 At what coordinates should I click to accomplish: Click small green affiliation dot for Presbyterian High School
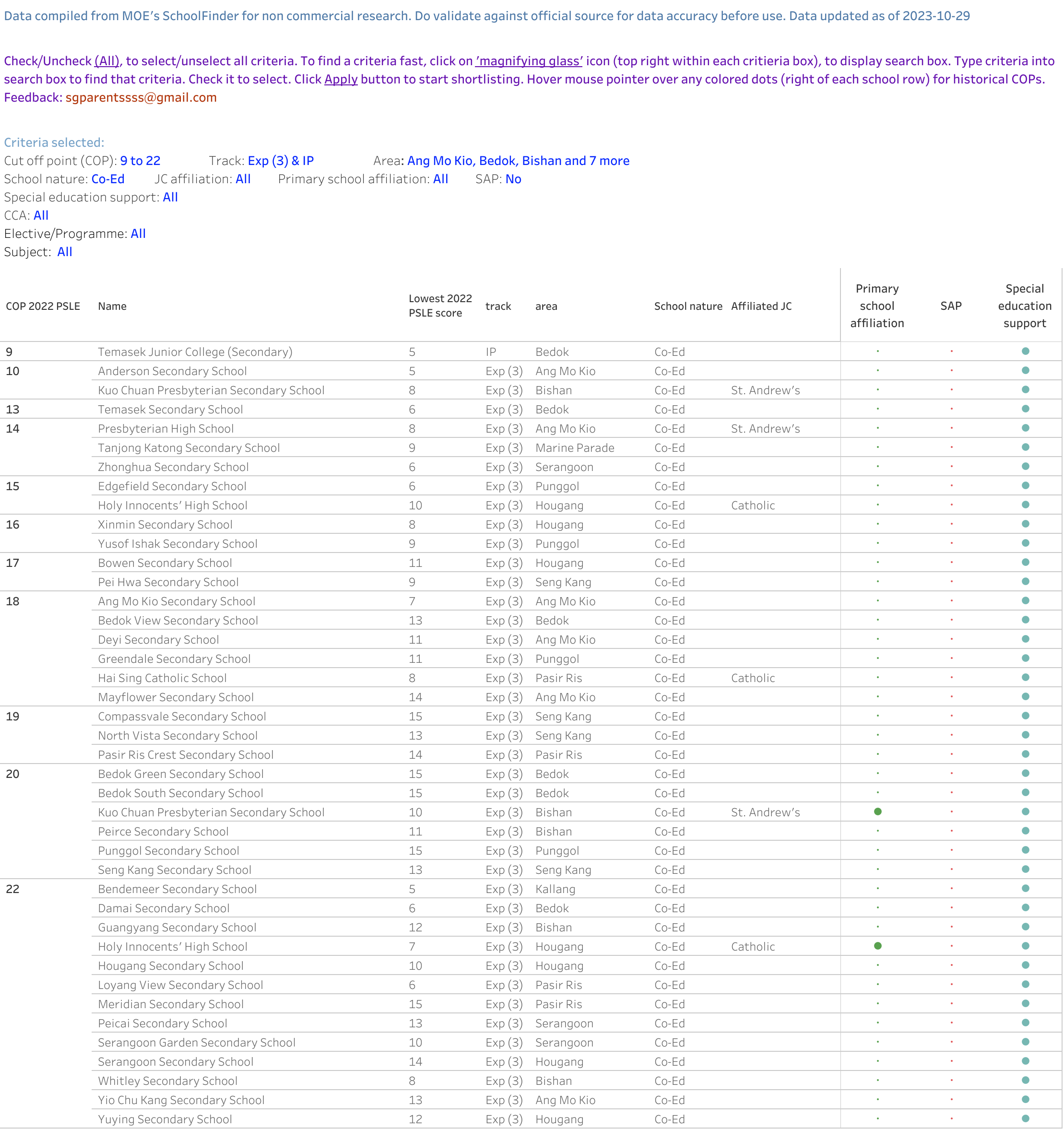(877, 428)
